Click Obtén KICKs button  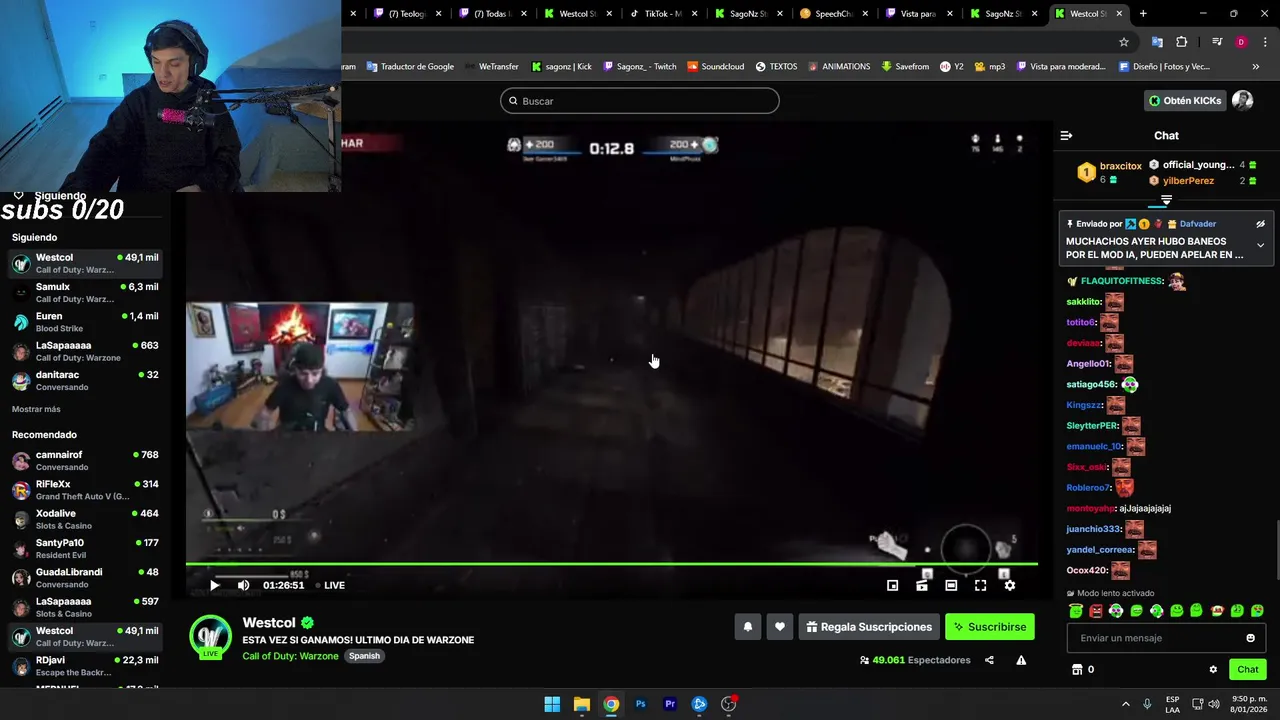[x=1185, y=101]
